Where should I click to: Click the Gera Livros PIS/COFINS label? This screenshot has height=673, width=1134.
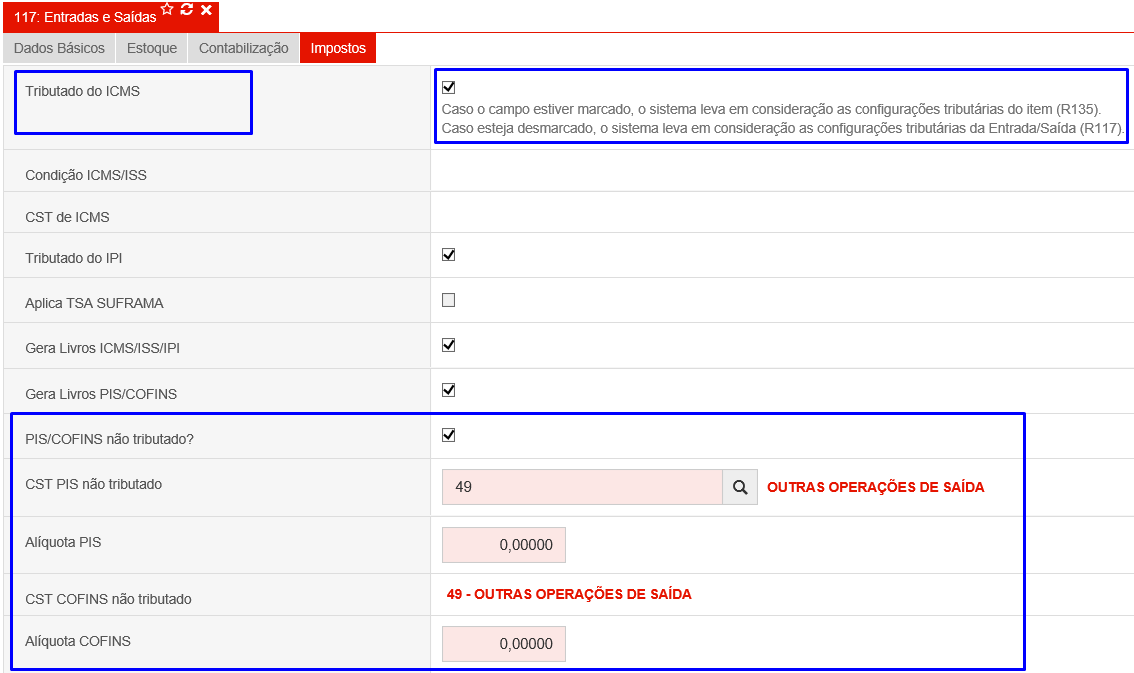pos(101,394)
